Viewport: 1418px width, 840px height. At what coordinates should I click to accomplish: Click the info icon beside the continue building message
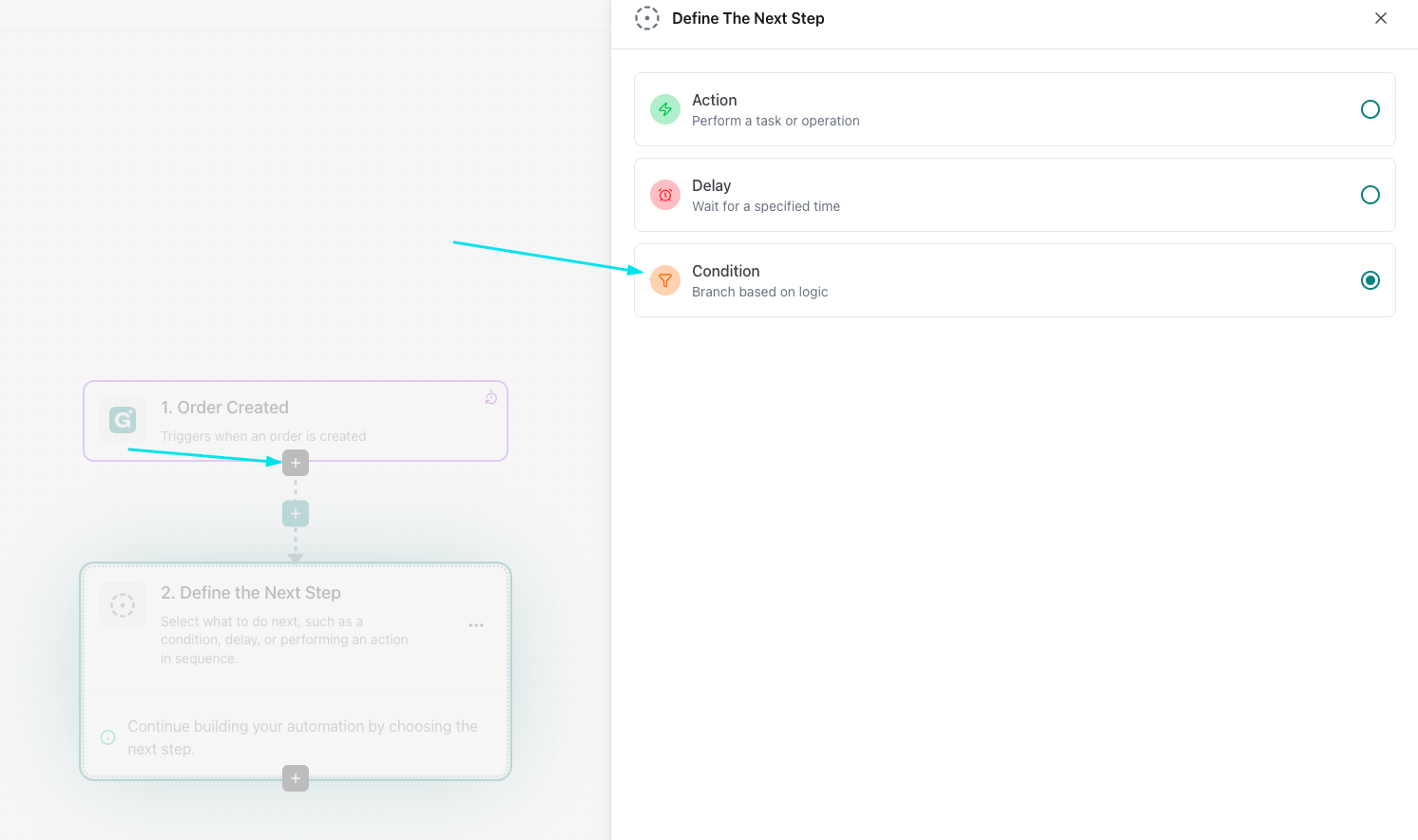108,737
